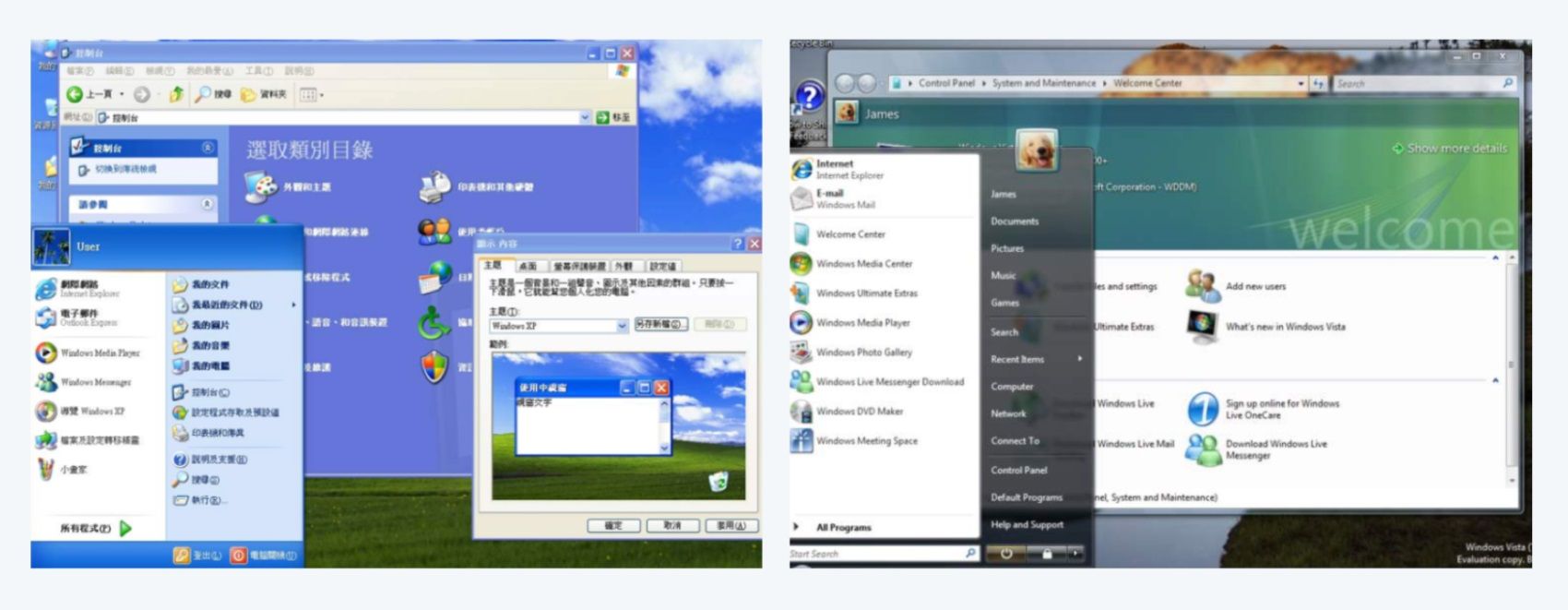Click the help question mark in Display dialog

coord(737,244)
